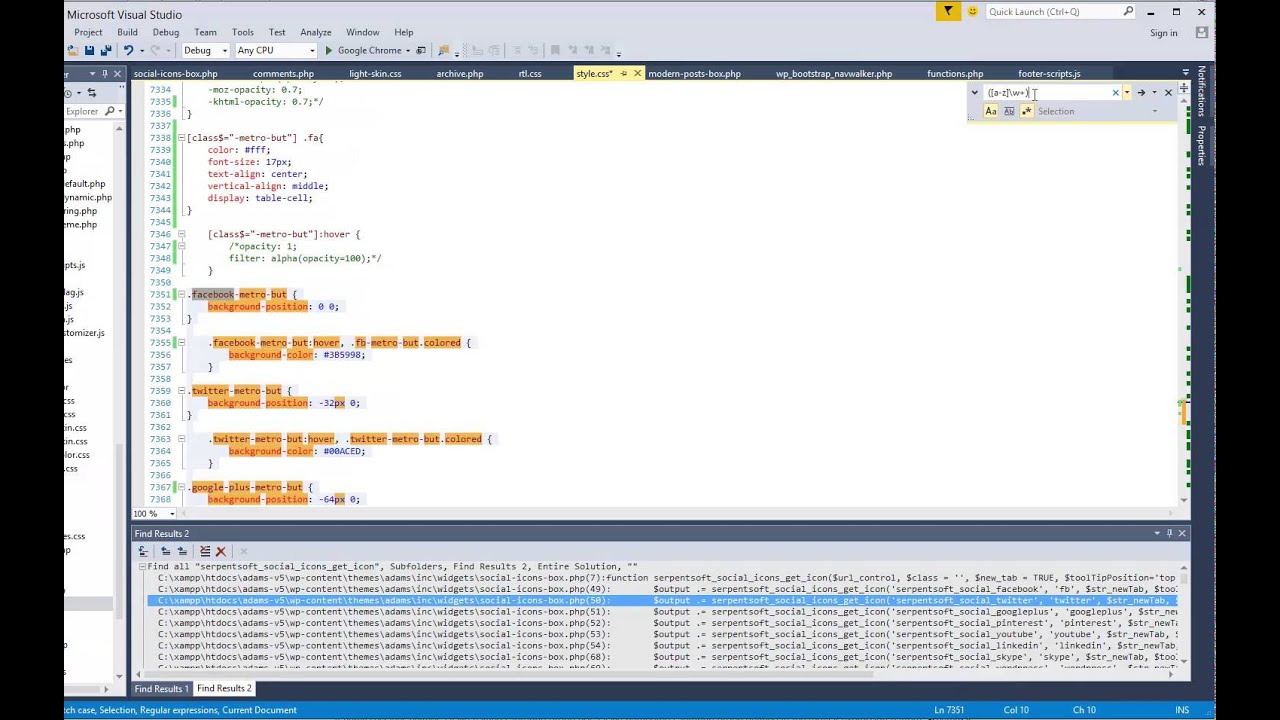Sync with active document icon in explorer
The height and width of the screenshot is (720, 1280).
[91, 93]
